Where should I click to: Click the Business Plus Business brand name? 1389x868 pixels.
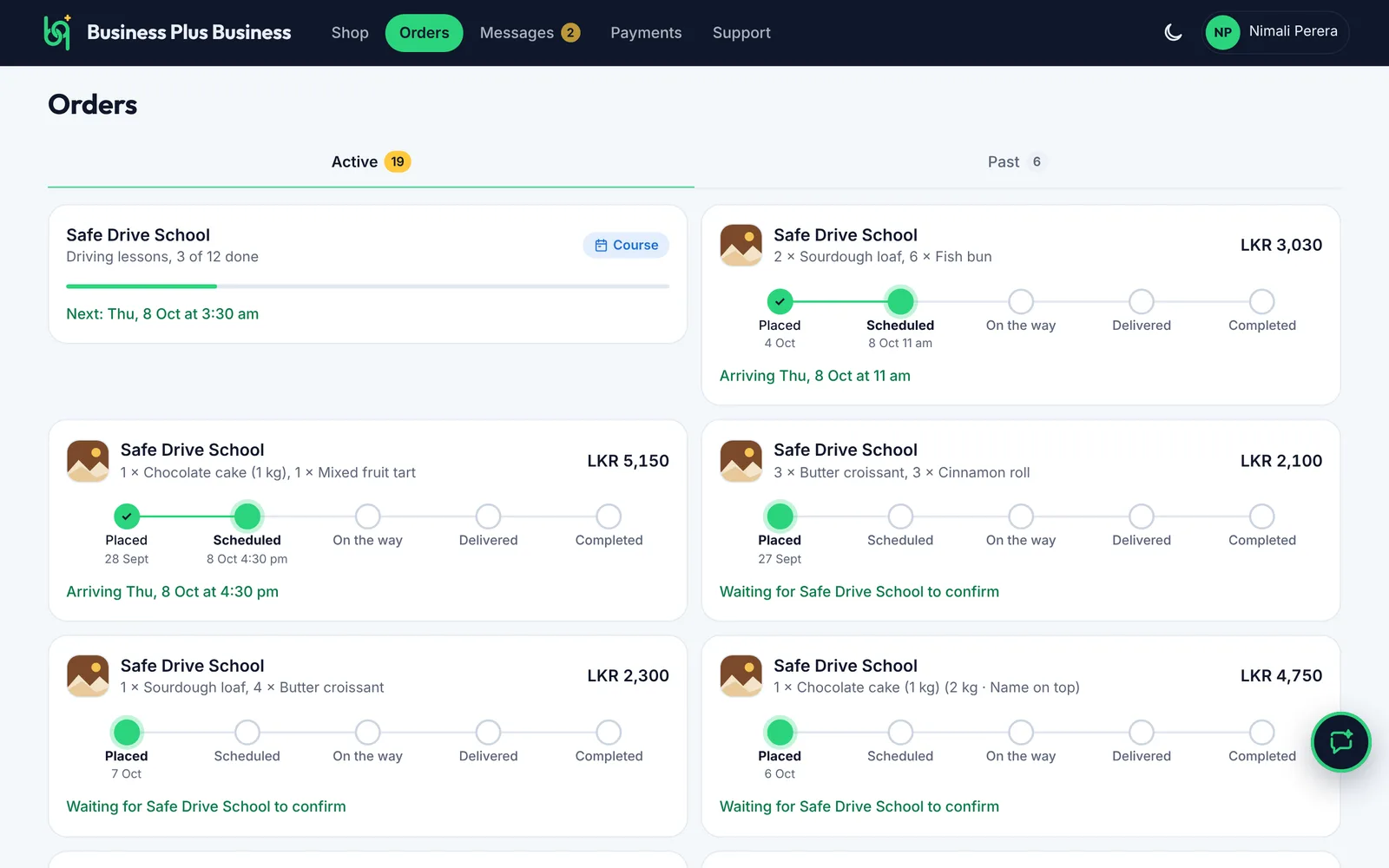pos(189,33)
